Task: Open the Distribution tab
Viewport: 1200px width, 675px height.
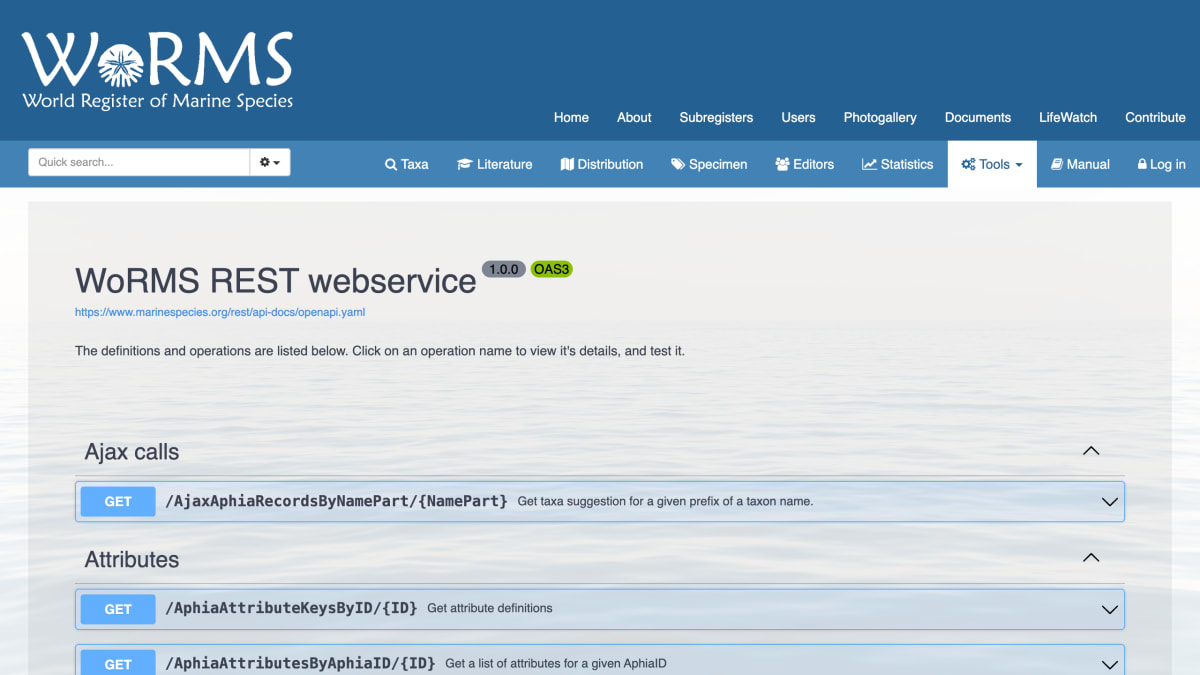Action: click(x=602, y=164)
